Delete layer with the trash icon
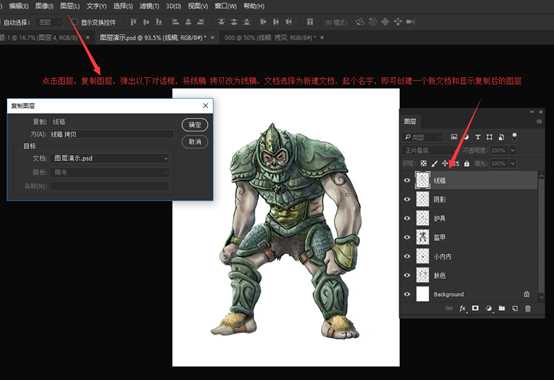This screenshot has height=380, width=554. pyautogui.click(x=528, y=308)
